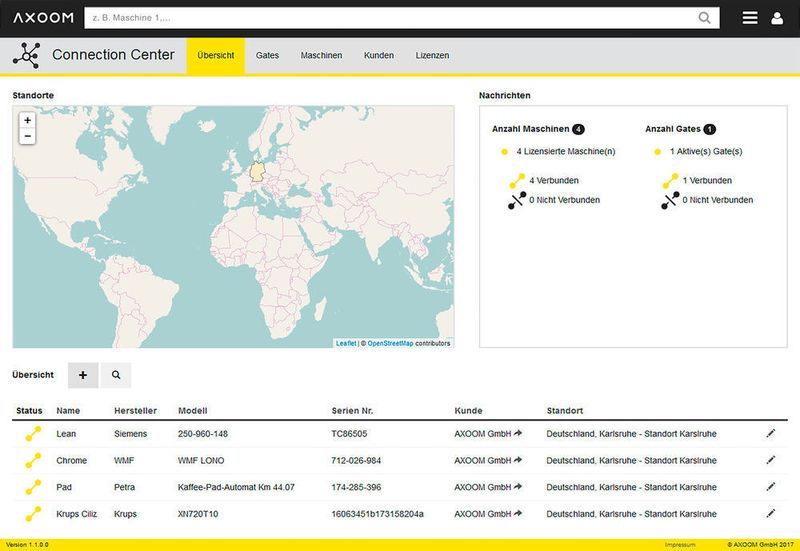Sort by the Status column header
This screenshot has width=800, height=551.
29,411
